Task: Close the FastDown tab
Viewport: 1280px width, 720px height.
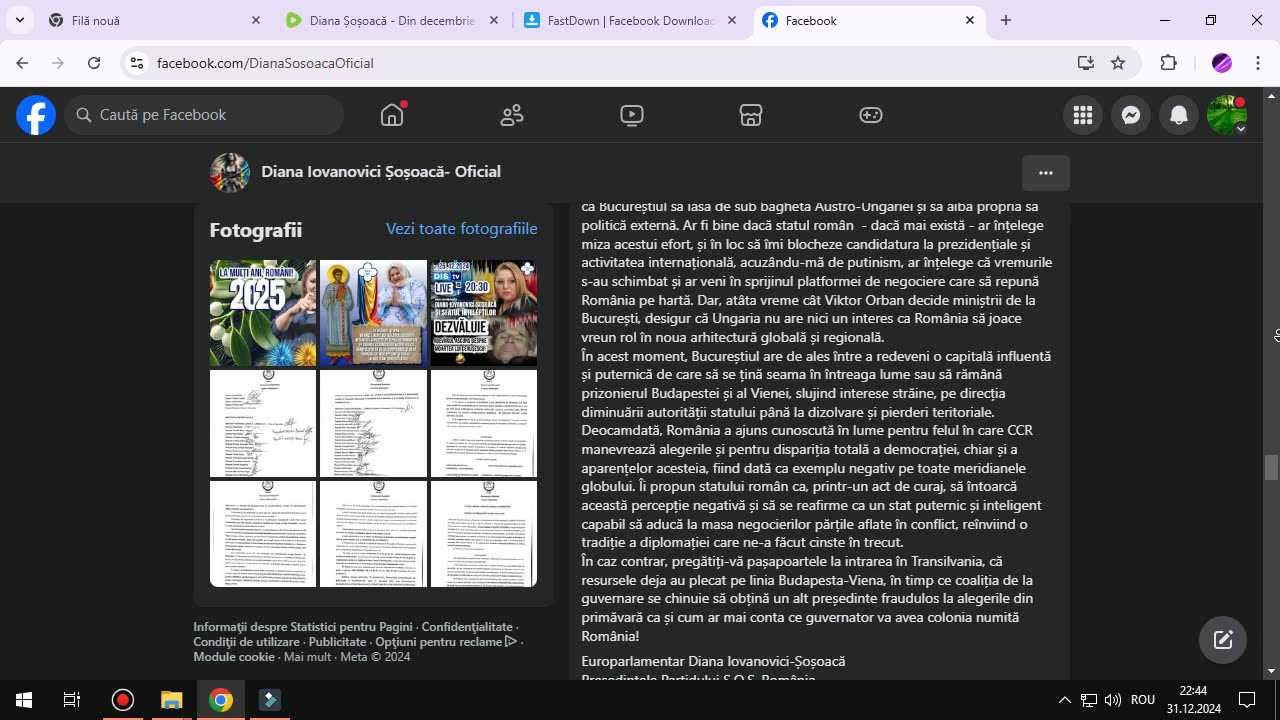Action: [732, 20]
